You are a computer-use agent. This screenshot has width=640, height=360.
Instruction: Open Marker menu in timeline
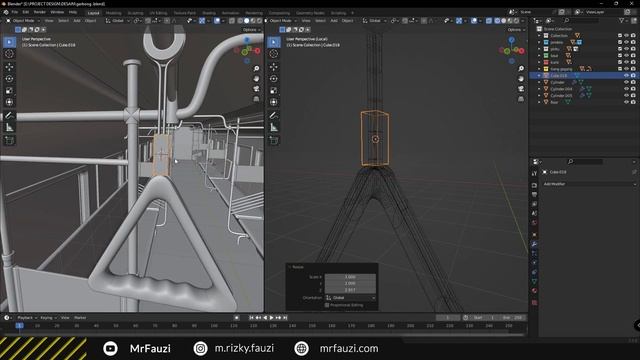(80, 318)
